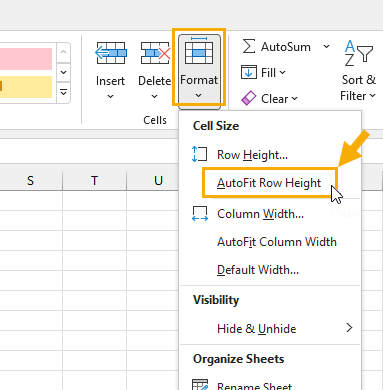383x390 pixels.
Task: Choose Default Width... option
Action: tap(270, 270)
